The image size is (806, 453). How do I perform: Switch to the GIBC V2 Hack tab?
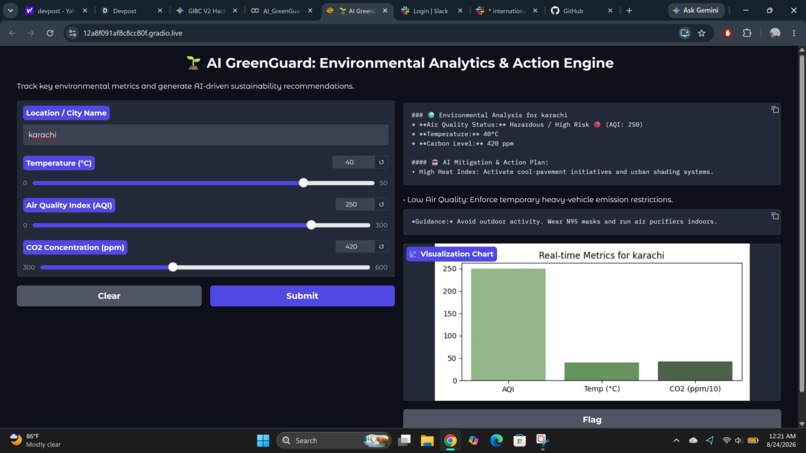click(x=207, y=10)
